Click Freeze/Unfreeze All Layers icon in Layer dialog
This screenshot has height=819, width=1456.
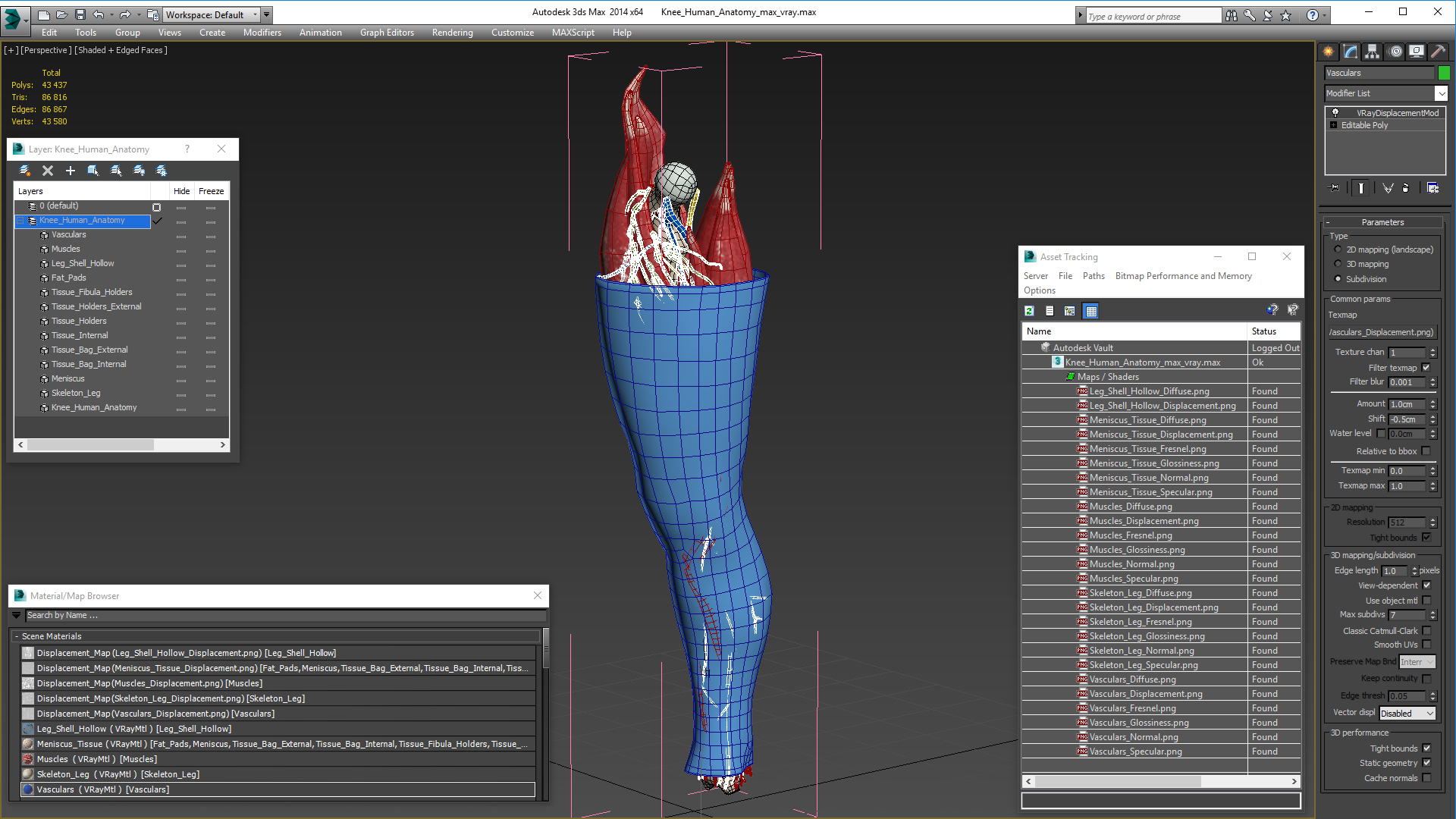(x=162, y=171)
